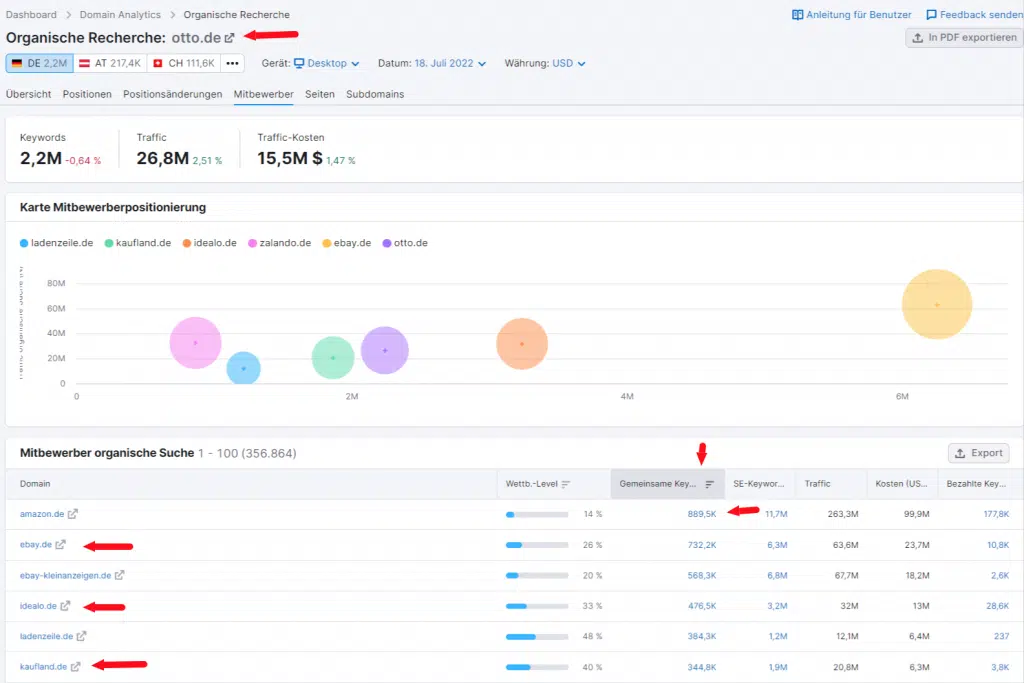Screen dimensions: 1024x683
Task: Click external link icon beside ebay-kleinanzeigen.de
Action: point(120,575)
